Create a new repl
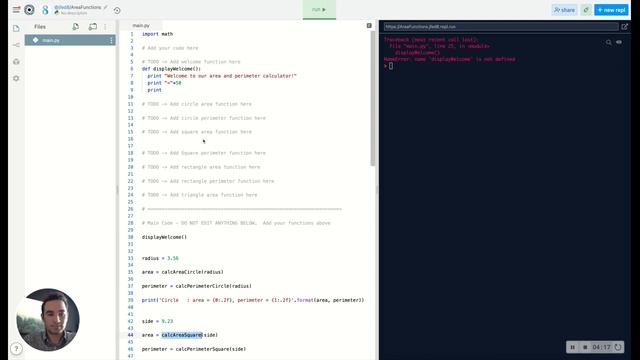 (x=611, y=10)
